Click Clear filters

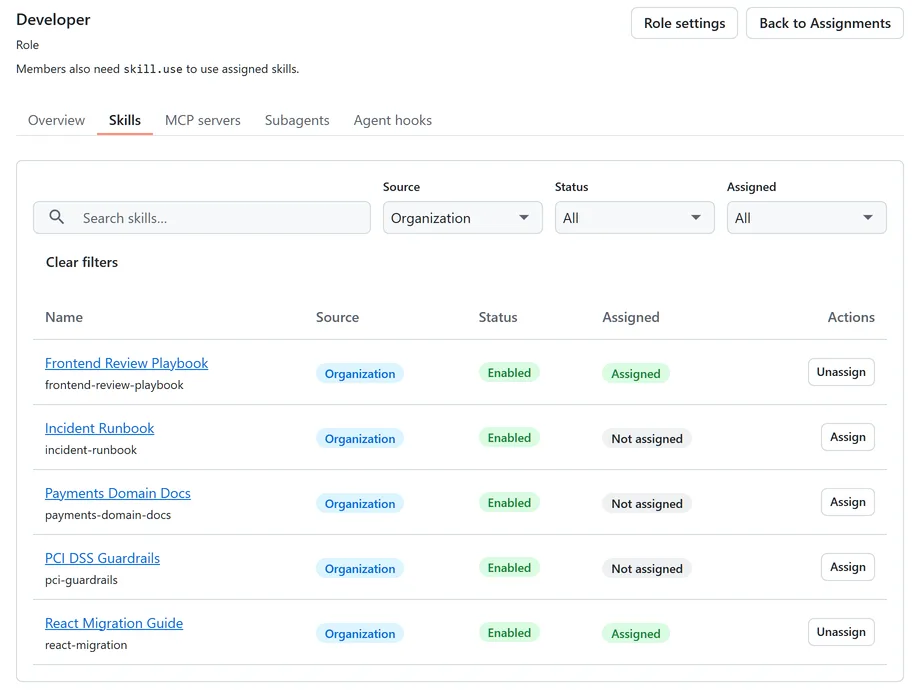82,262
